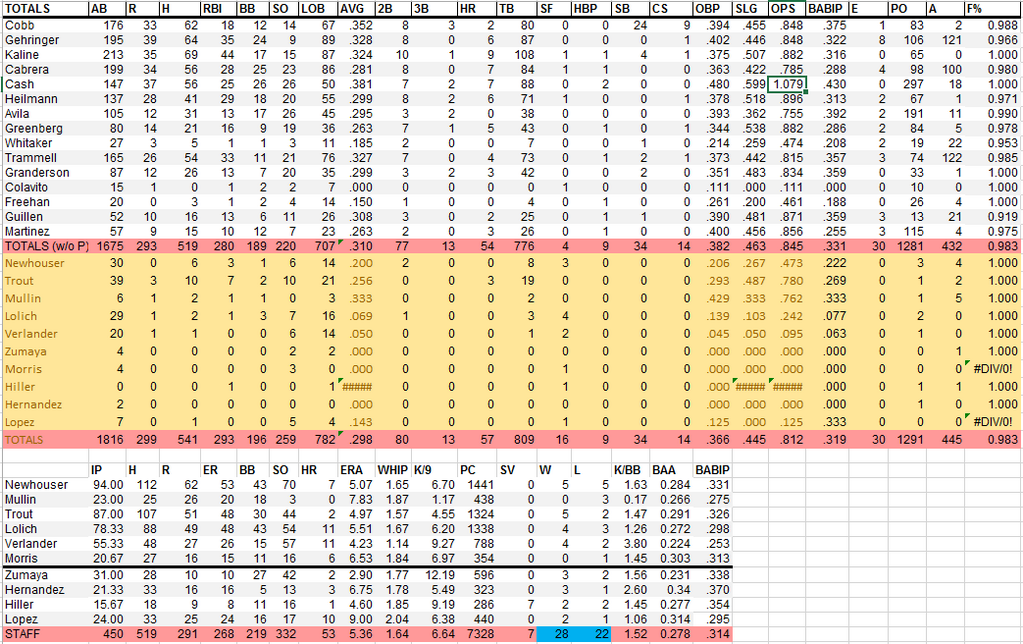Screen dimensions: 1023x644
Task: Click Gehringer's assists value 121
Action: point(952,40)
